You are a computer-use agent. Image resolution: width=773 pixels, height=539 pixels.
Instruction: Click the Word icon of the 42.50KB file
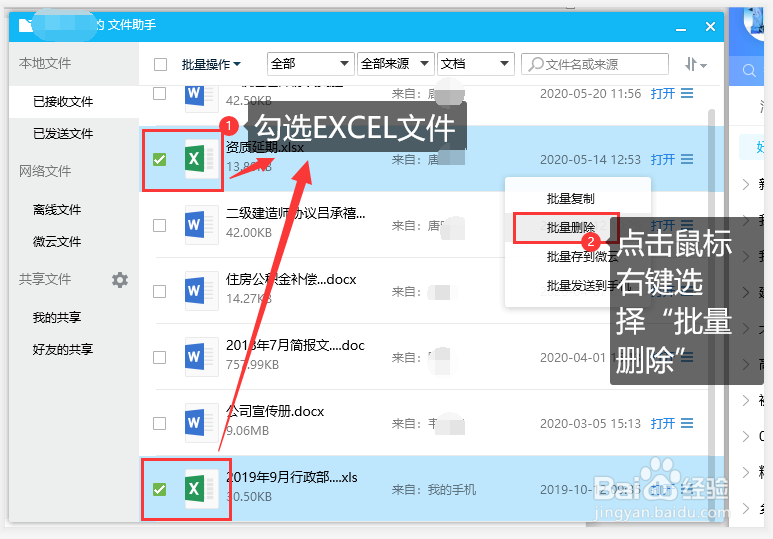click(x=201, y=98)
